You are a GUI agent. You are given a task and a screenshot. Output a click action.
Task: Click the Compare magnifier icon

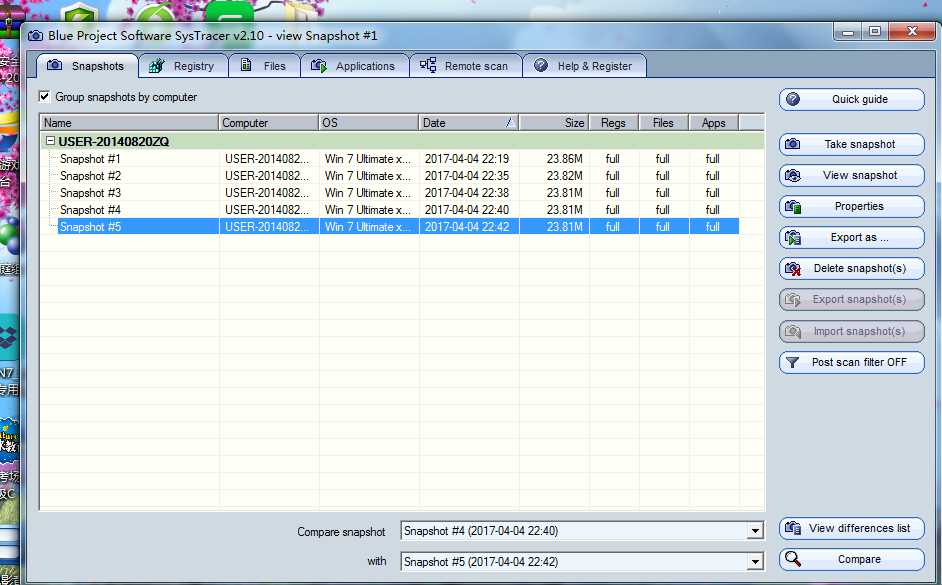click(x=793, y=559)
